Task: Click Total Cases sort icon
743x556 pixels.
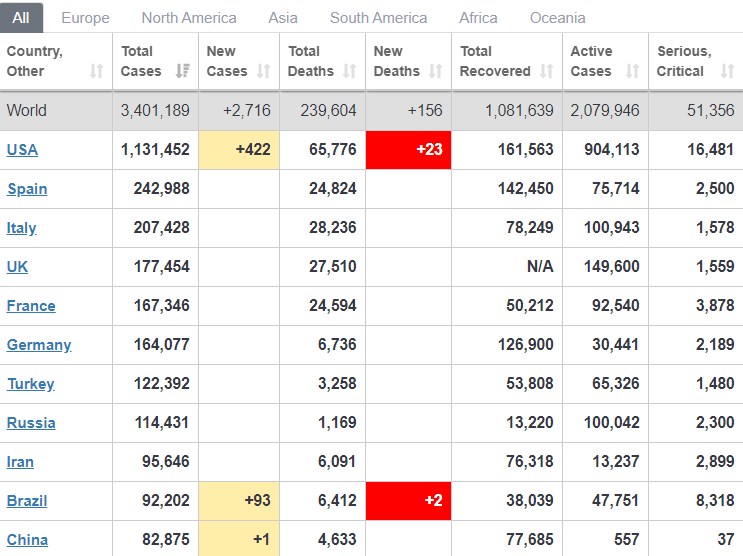Action: tap(182, 71)
